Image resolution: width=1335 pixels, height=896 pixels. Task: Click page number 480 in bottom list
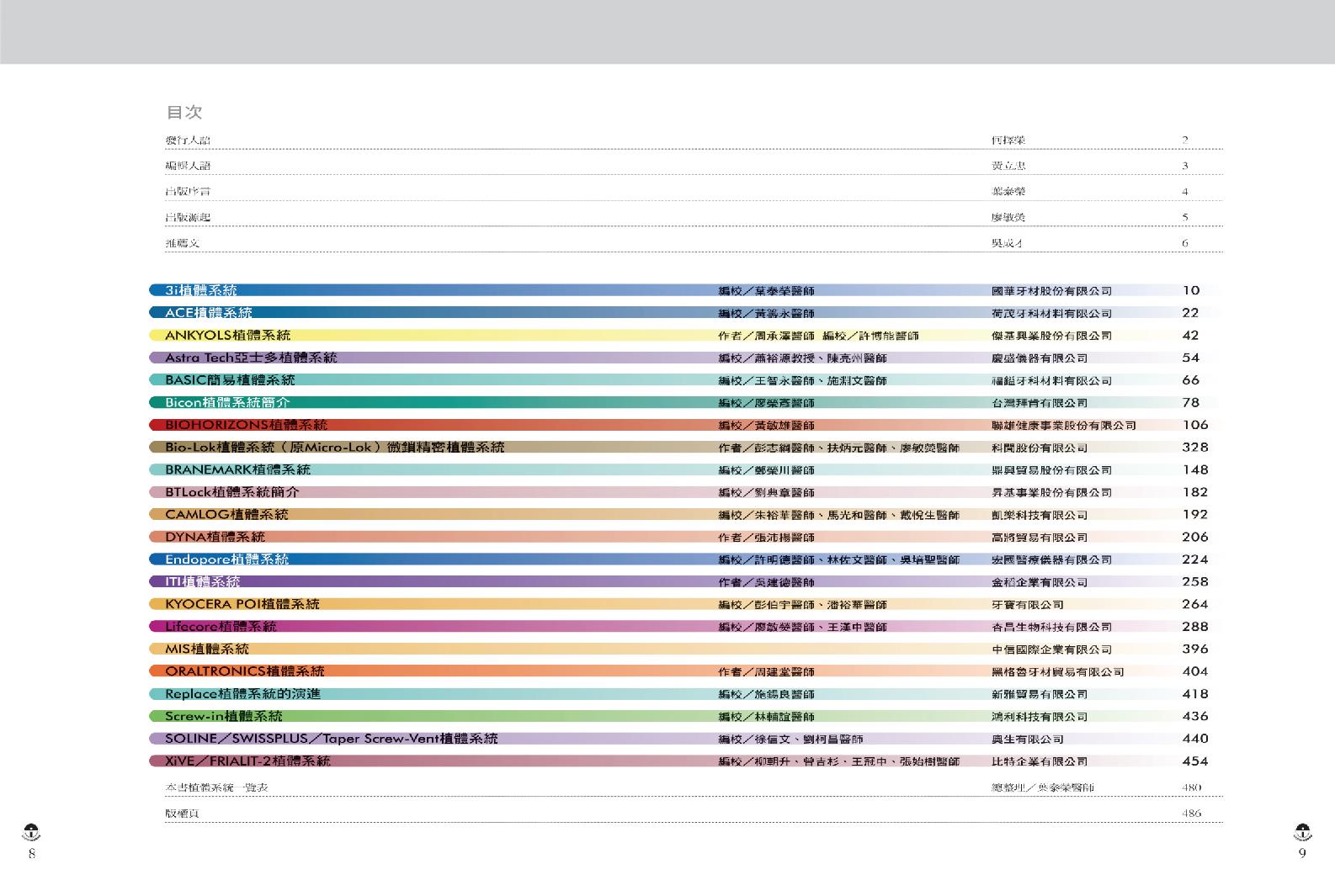[1191, 787]
